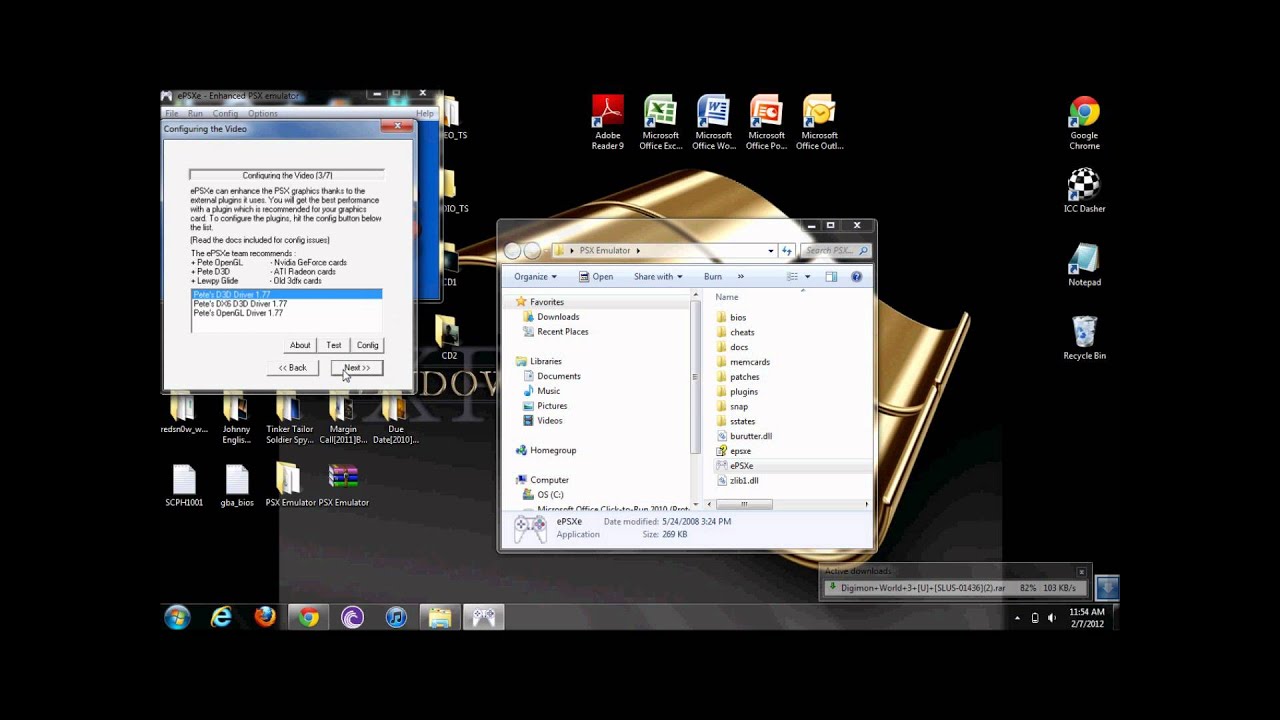The height and width of the screenshot is (720, 1280).
Task: Open change view dropdown arrow in Explorer
Action: pos(807,277)
